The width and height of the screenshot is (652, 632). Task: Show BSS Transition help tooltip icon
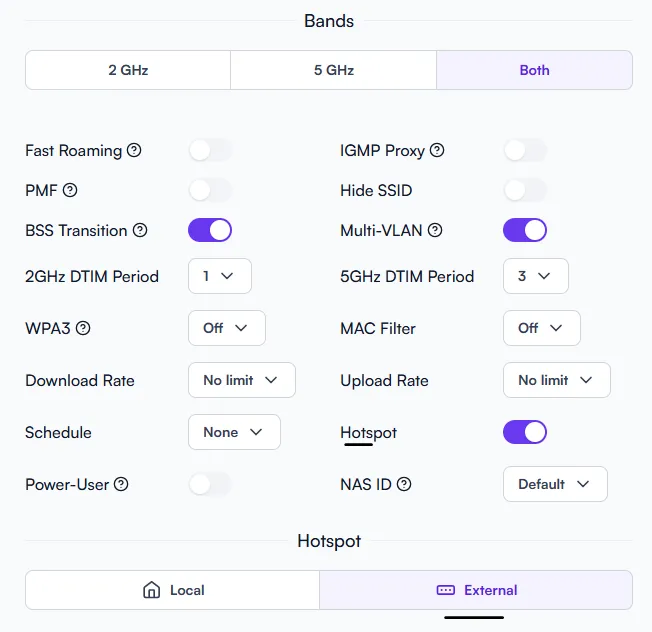140,230
